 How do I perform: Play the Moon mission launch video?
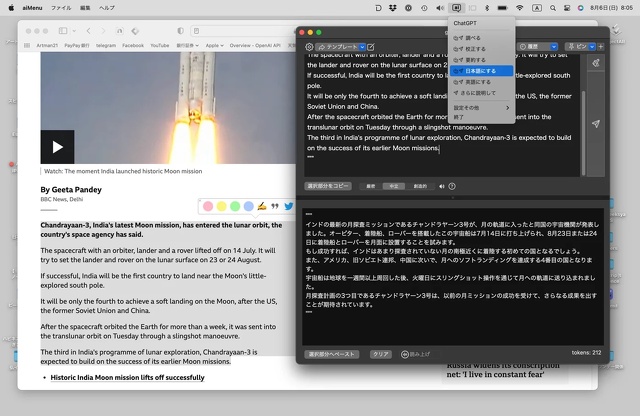57,147
